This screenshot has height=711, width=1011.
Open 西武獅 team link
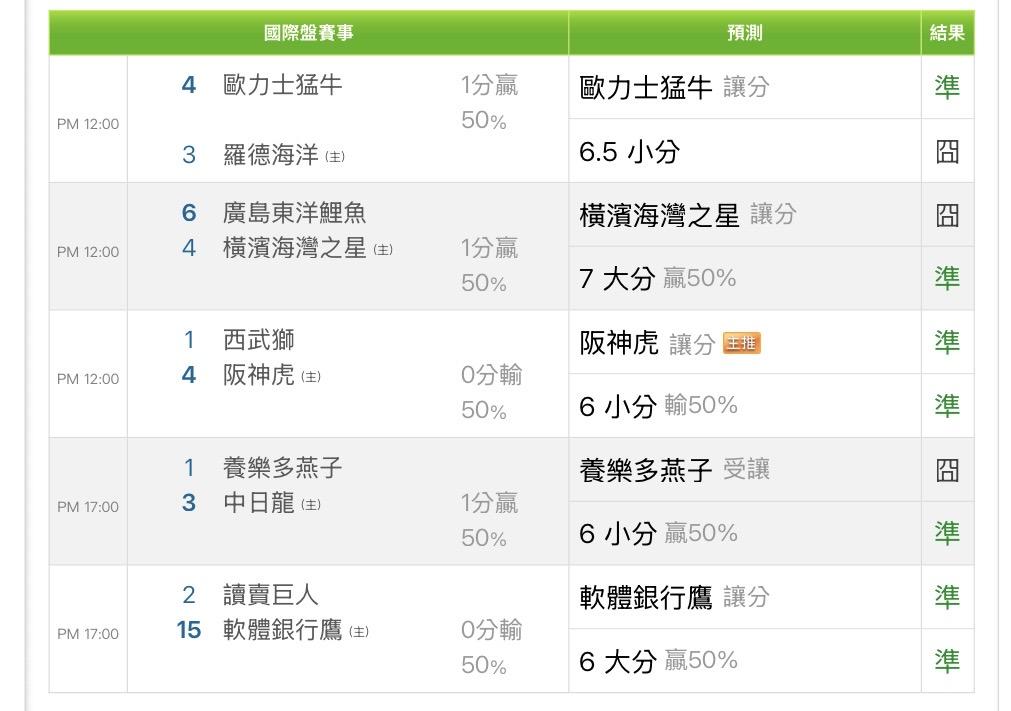pyautogui.click(x=259, y=340)
